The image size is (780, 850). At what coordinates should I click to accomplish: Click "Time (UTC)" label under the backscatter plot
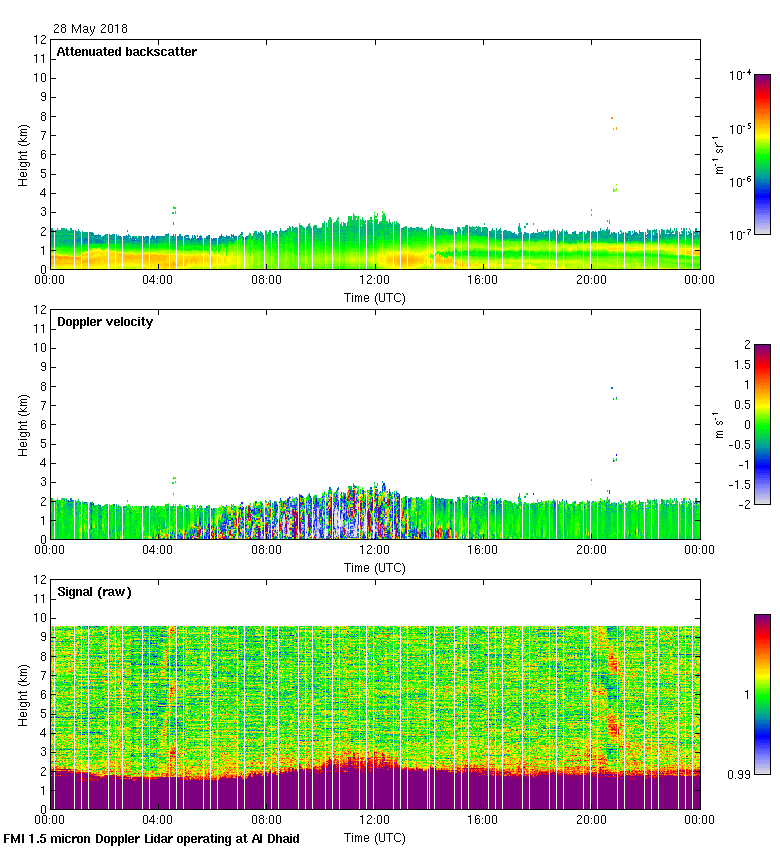pyautogui.click(x=374, y=297)
